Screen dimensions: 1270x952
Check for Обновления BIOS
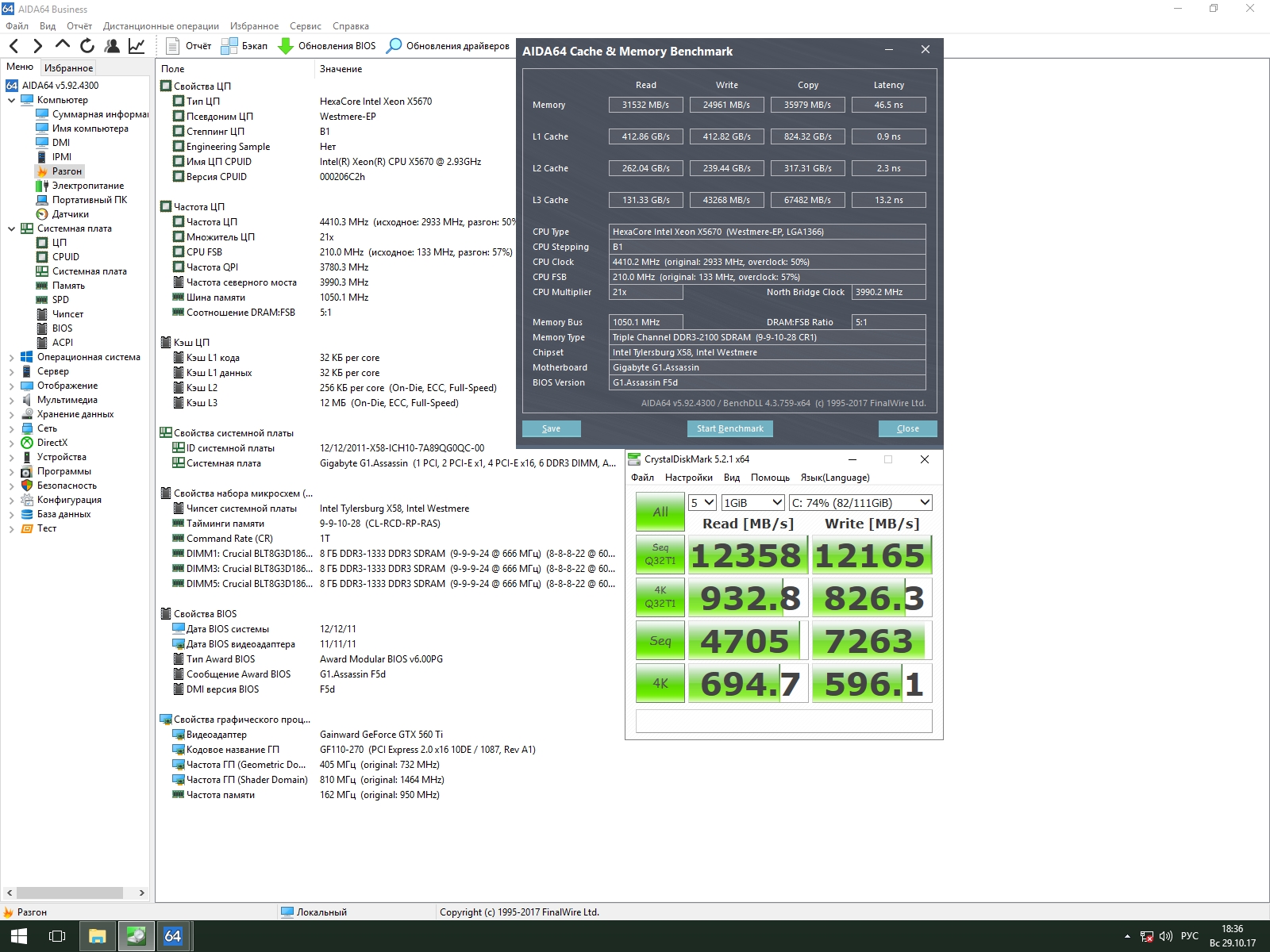(x=327, y=46)
